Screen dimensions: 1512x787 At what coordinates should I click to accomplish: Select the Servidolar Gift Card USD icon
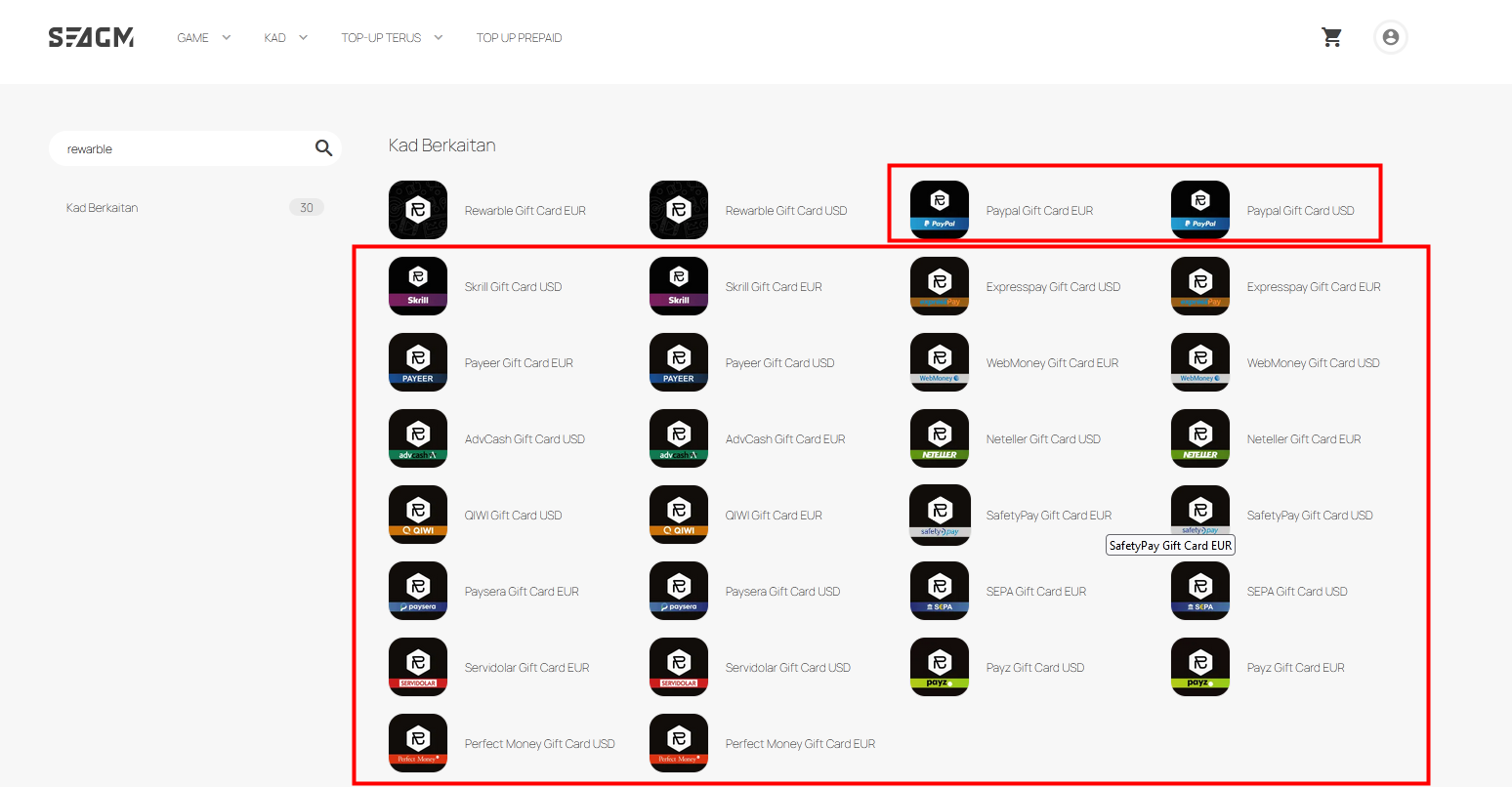[x=679, y=667]
